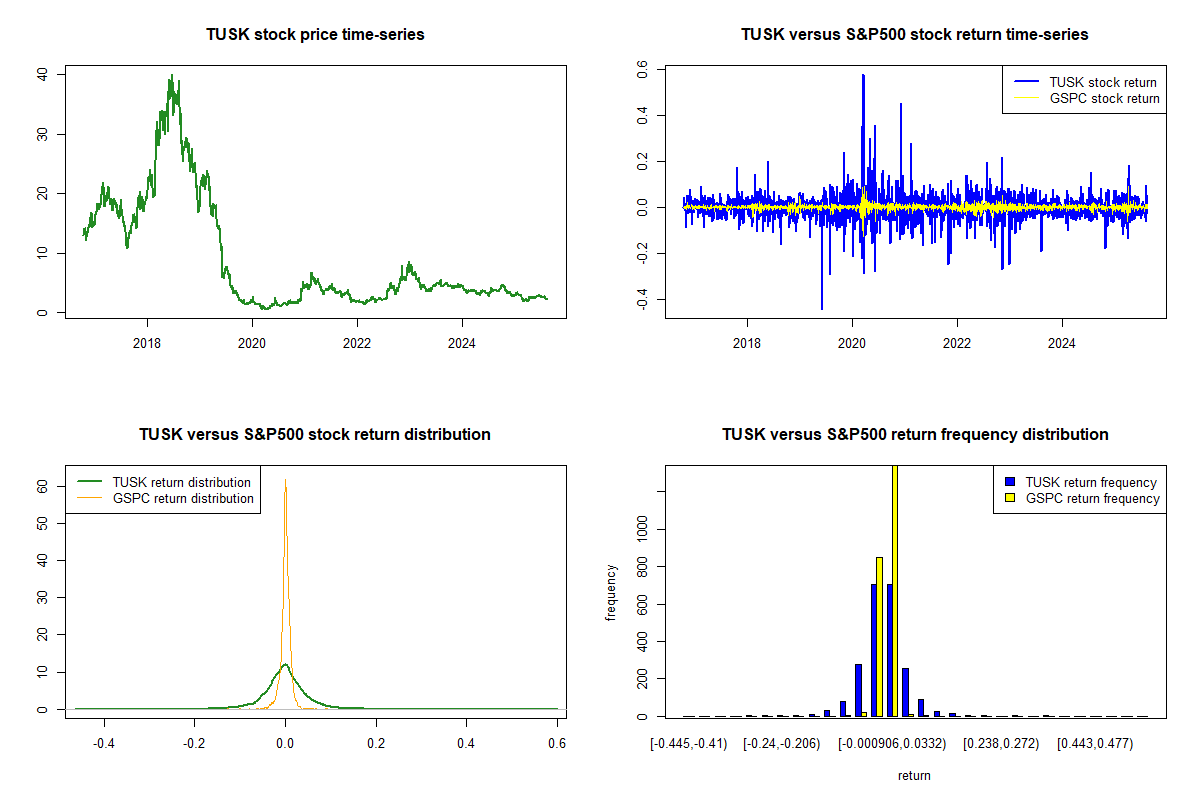Click the blue line marker beside TUSK stock return
This screenshot has width=1200, height=800.
1025,82
